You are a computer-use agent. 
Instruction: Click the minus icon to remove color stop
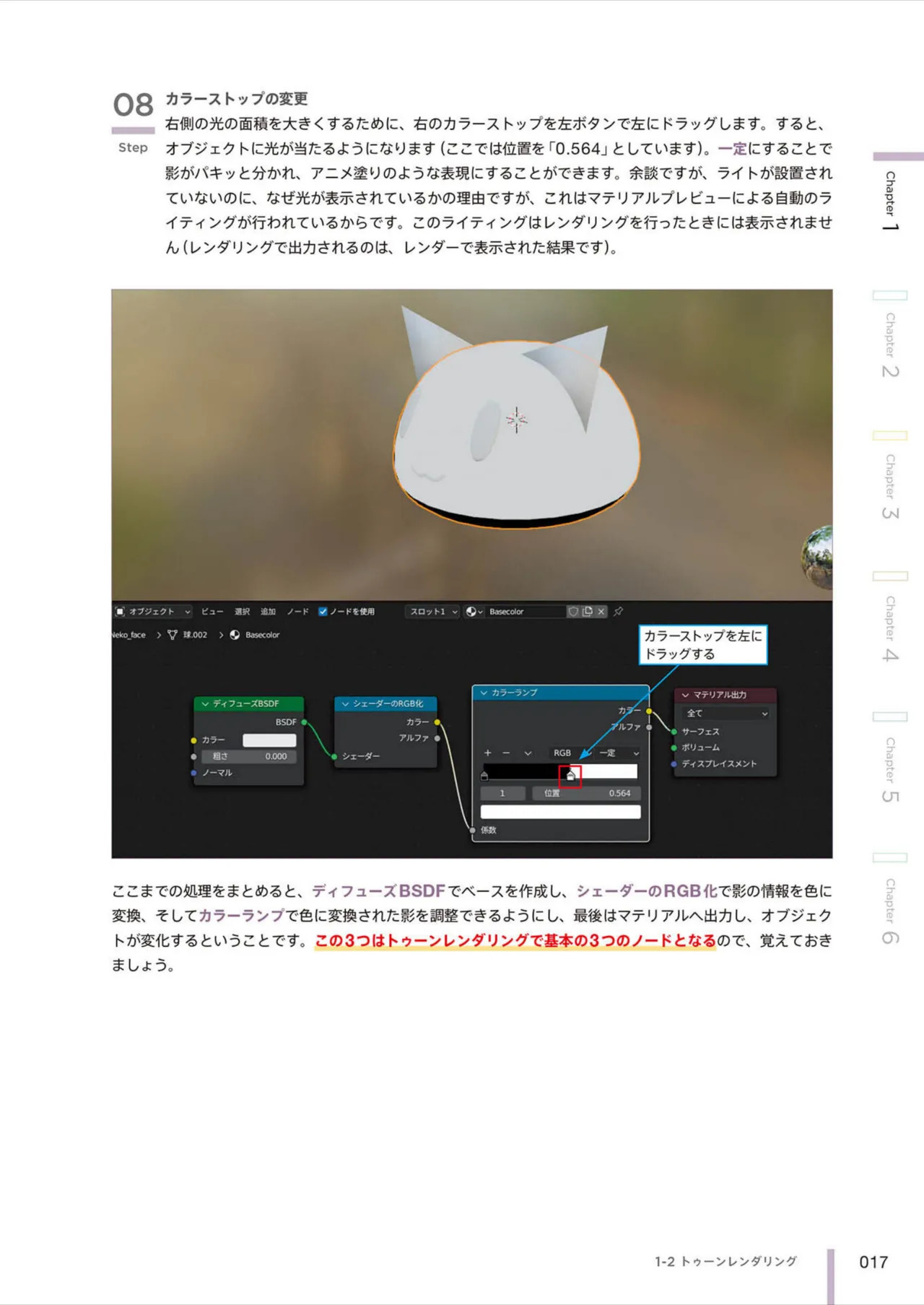click(506, 753)
